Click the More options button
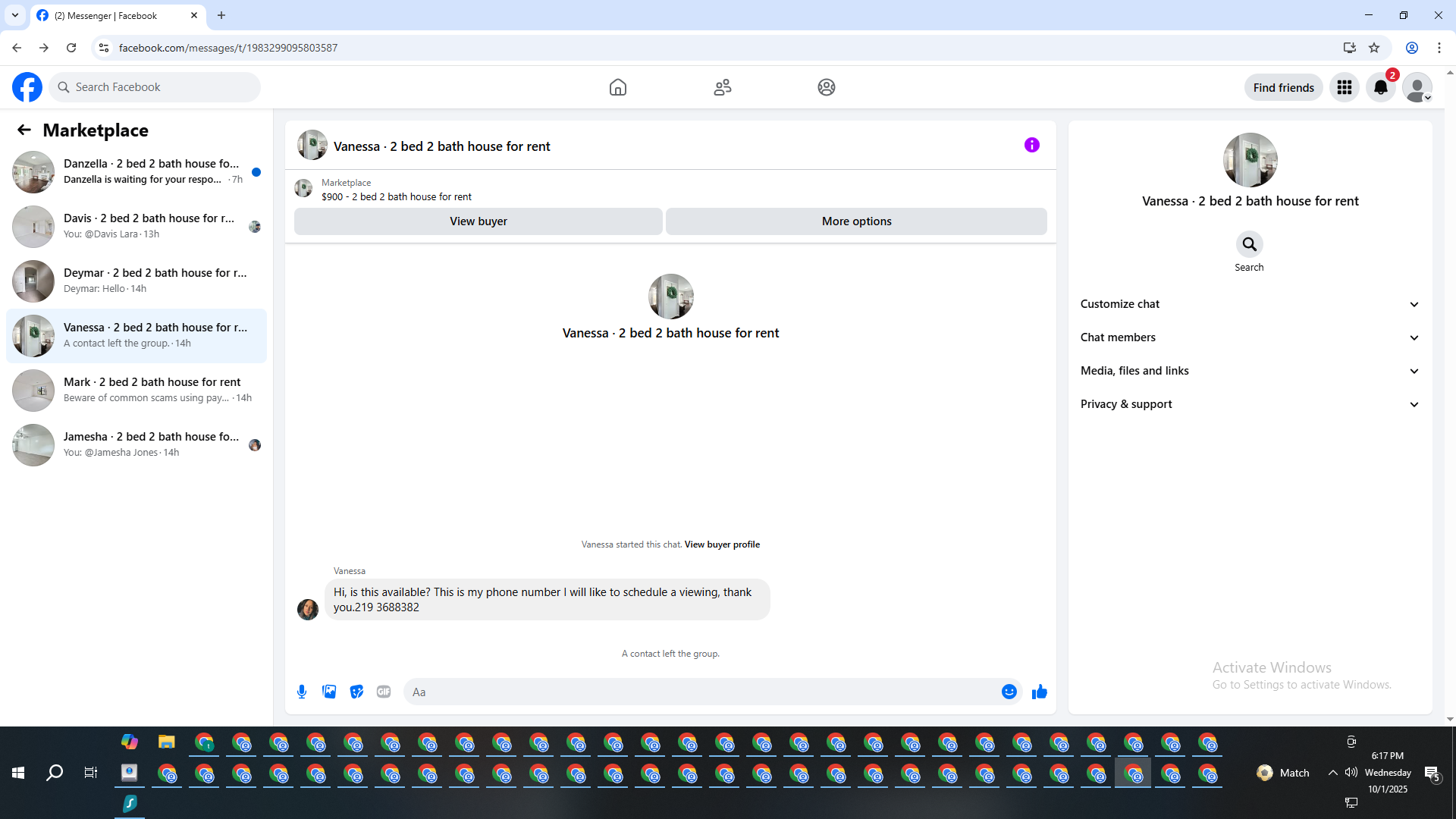This screenshot has height=819, width=1456. coord(856,221)
